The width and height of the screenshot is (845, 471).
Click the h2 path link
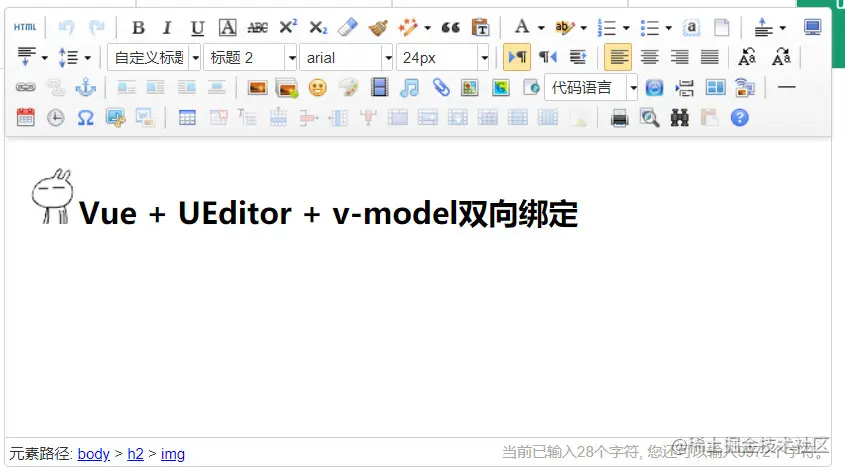[x=135, y=454]
